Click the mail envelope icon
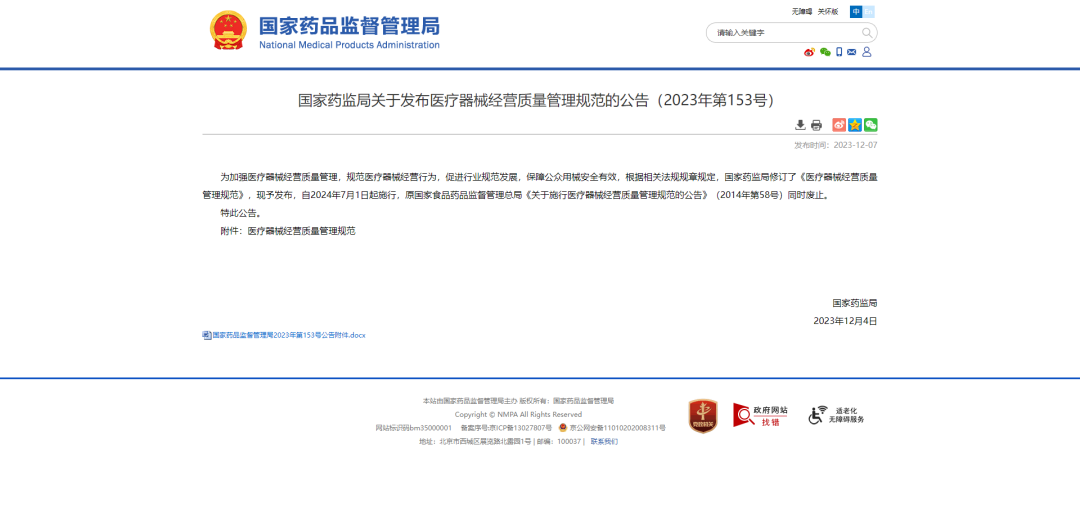The height and width of the screenshot is (517, 1080). [852, 52]
